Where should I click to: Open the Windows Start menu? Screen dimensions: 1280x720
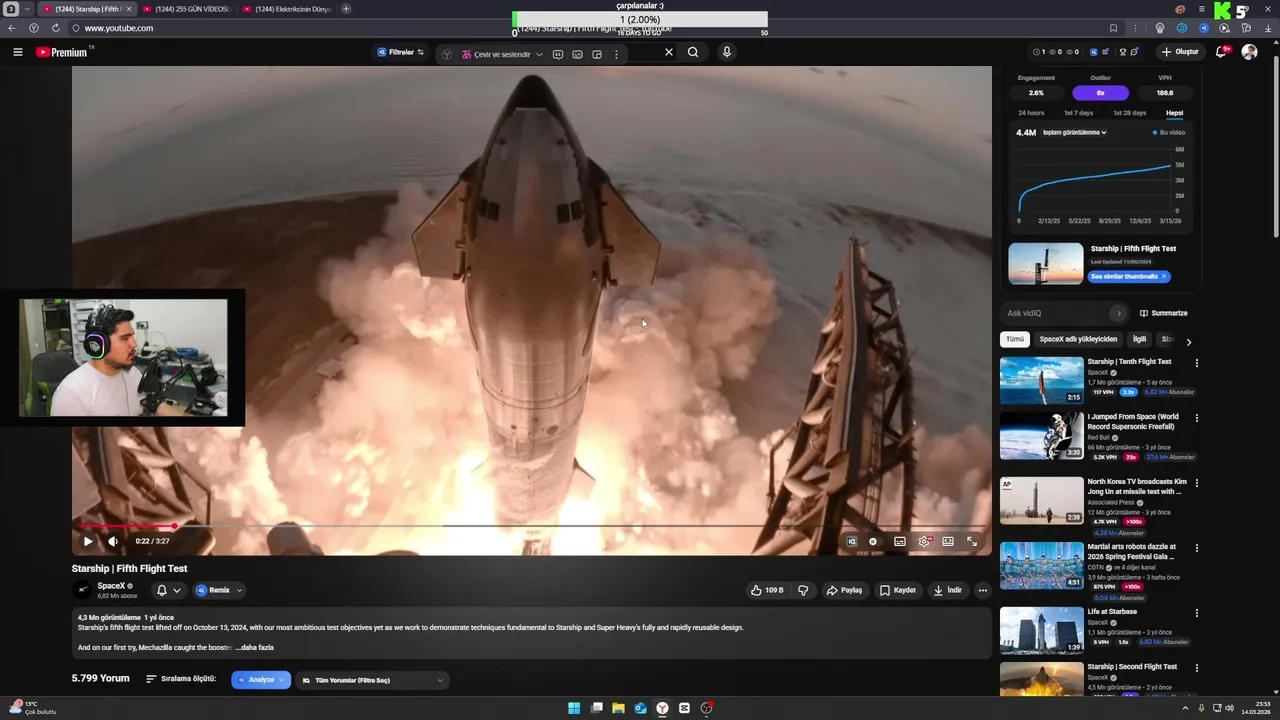pos(574,708)
